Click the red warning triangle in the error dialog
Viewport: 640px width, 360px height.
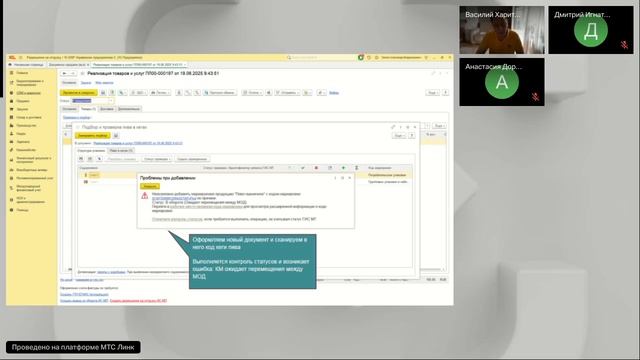(x=145, y=196)
